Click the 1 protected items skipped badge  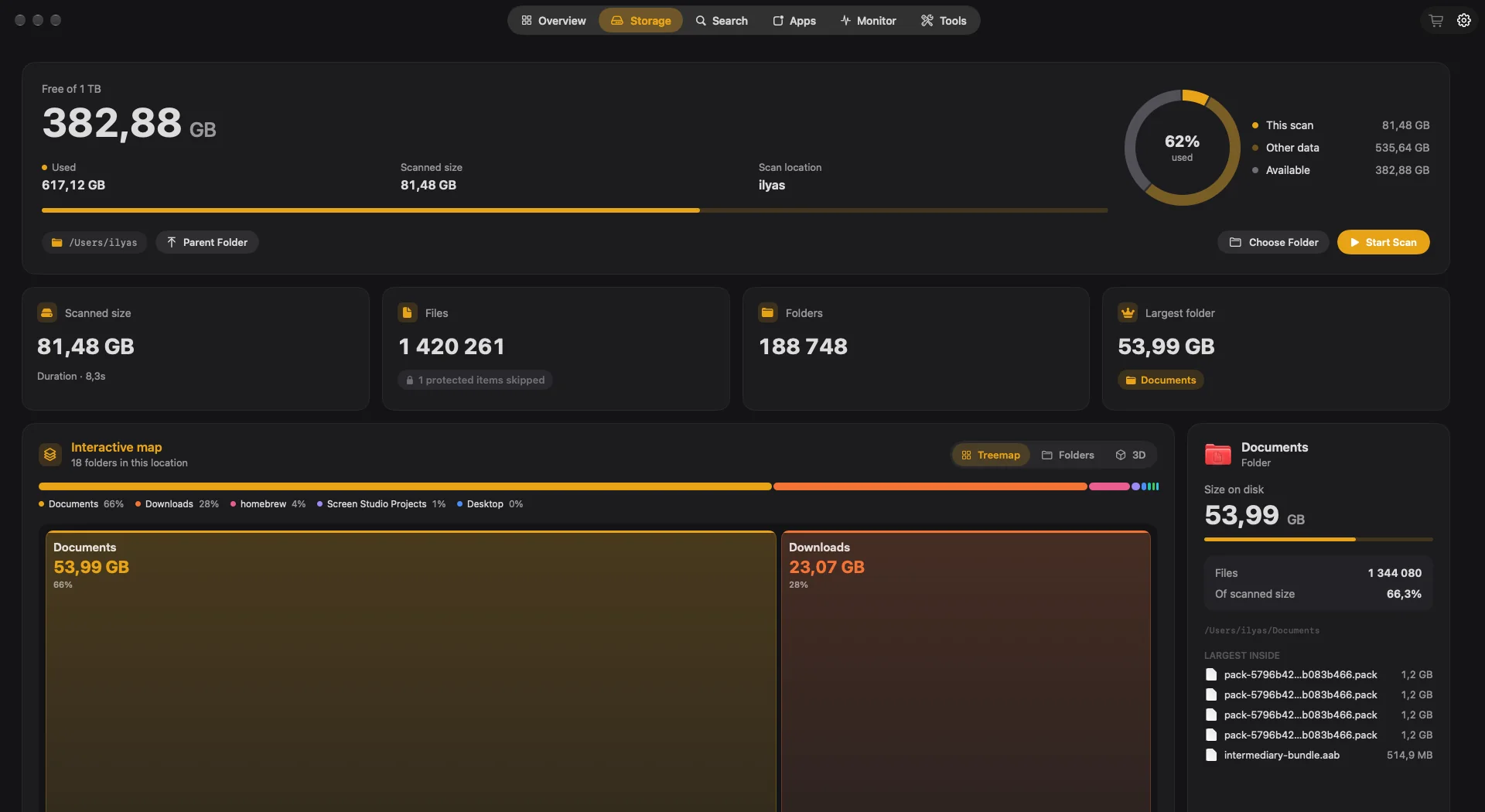(x=475, y=380)
